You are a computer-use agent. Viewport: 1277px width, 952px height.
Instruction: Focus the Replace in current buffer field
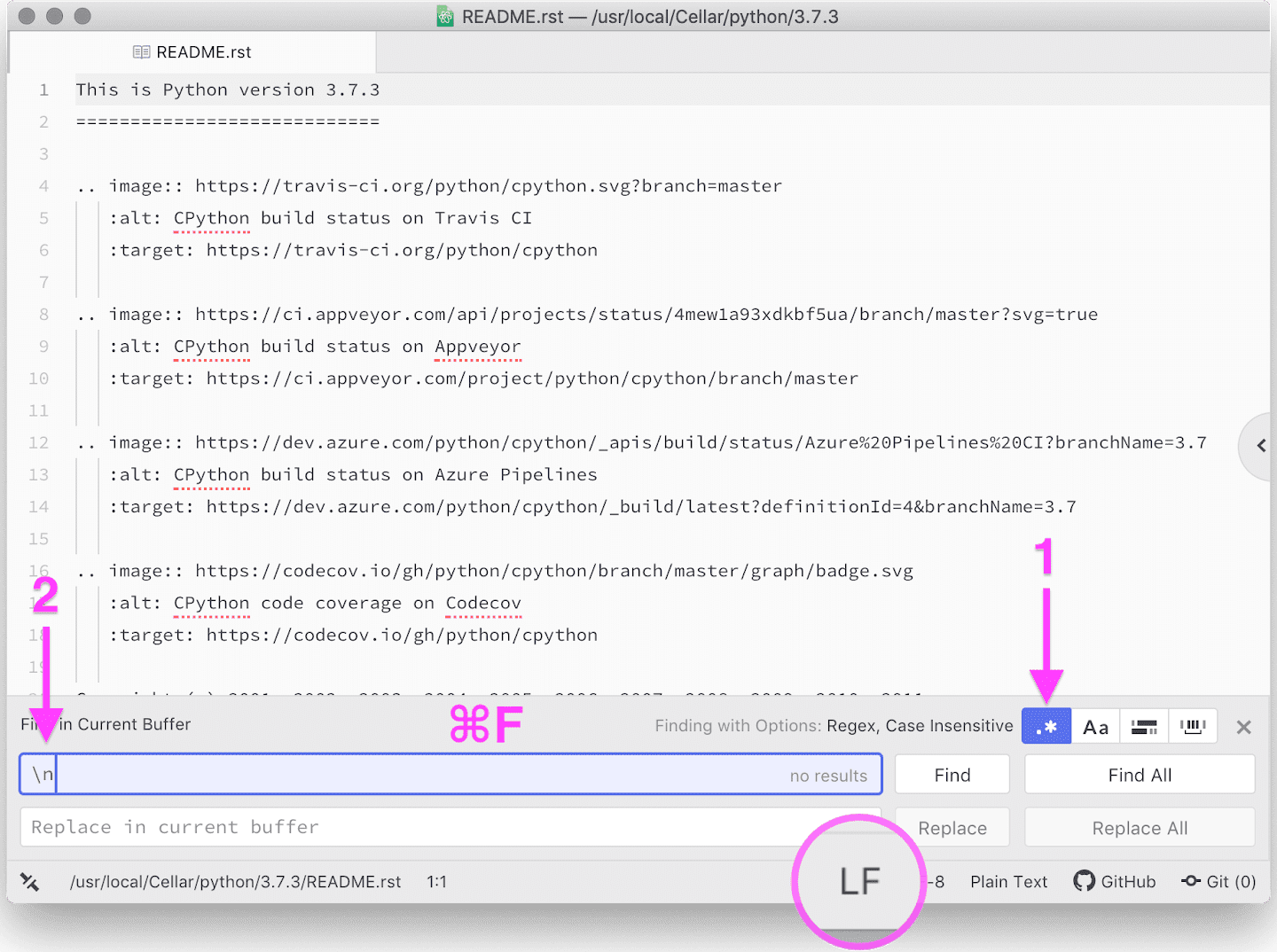click(x=450, y=827)
